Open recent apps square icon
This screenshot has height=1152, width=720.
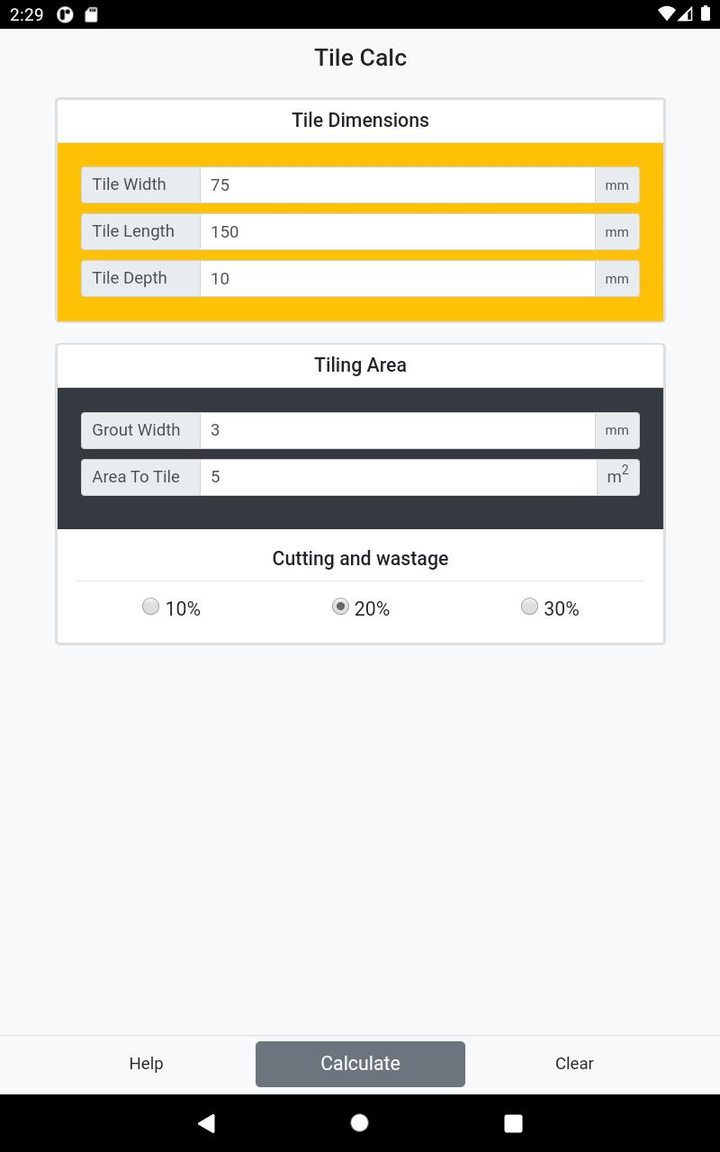(513, 1123)
